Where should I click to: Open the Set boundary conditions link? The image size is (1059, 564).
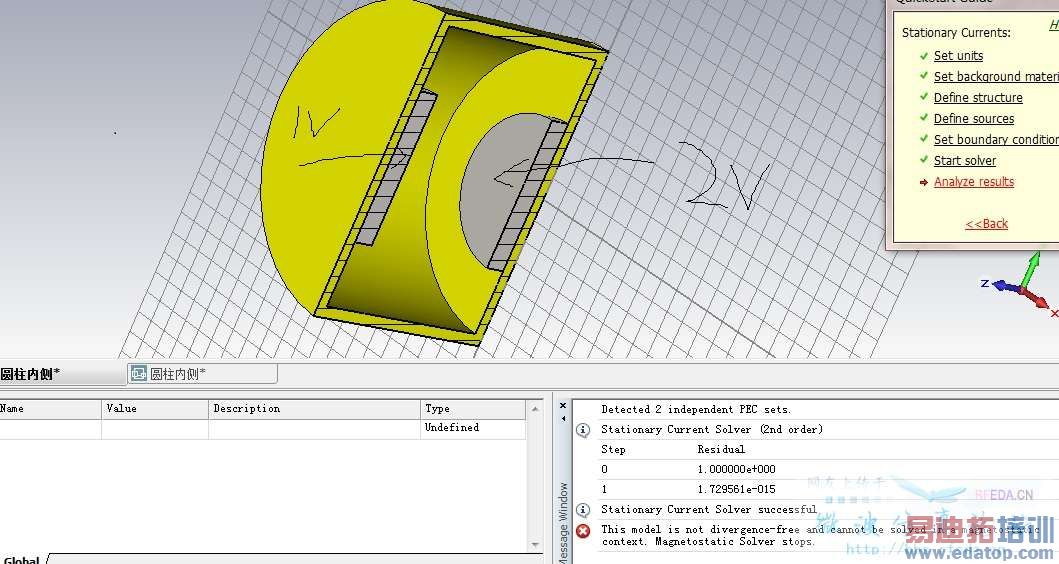tap(996, 140)
